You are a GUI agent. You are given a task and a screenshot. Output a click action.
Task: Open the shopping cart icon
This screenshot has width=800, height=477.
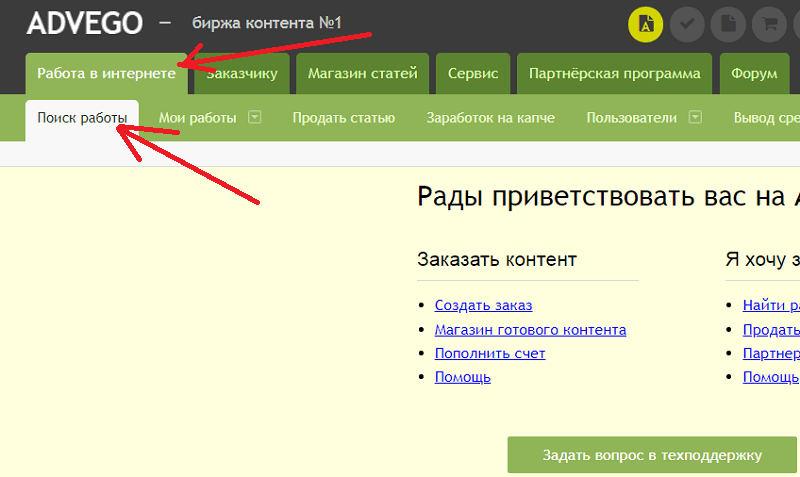(x=769, y=24)
